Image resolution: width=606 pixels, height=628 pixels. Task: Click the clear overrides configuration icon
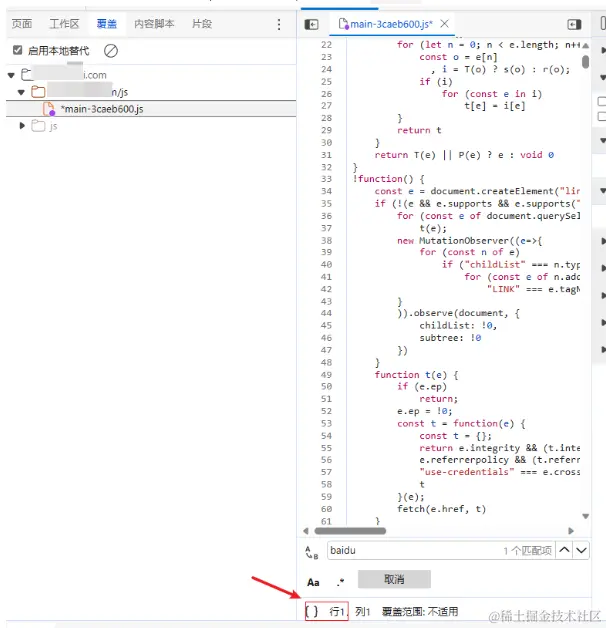(111, 51)
